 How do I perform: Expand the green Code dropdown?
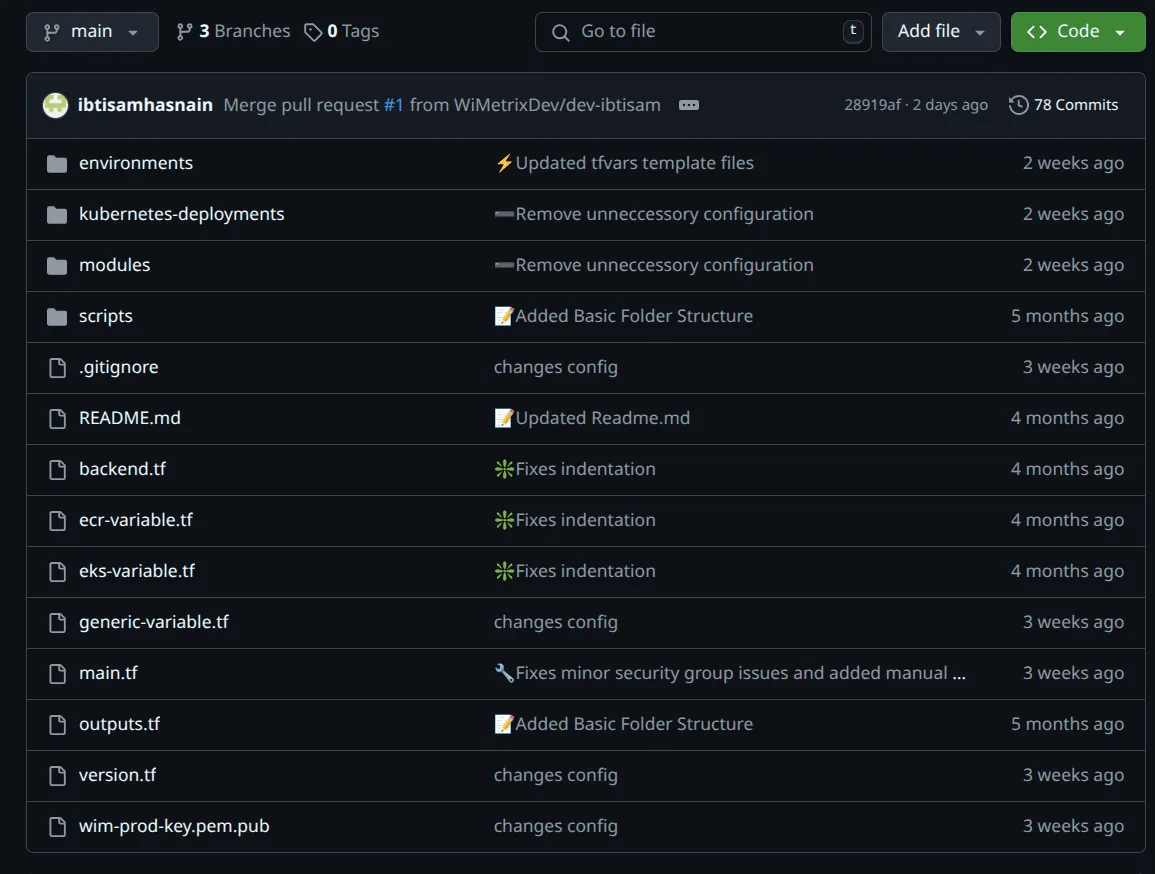[1077, 31]
